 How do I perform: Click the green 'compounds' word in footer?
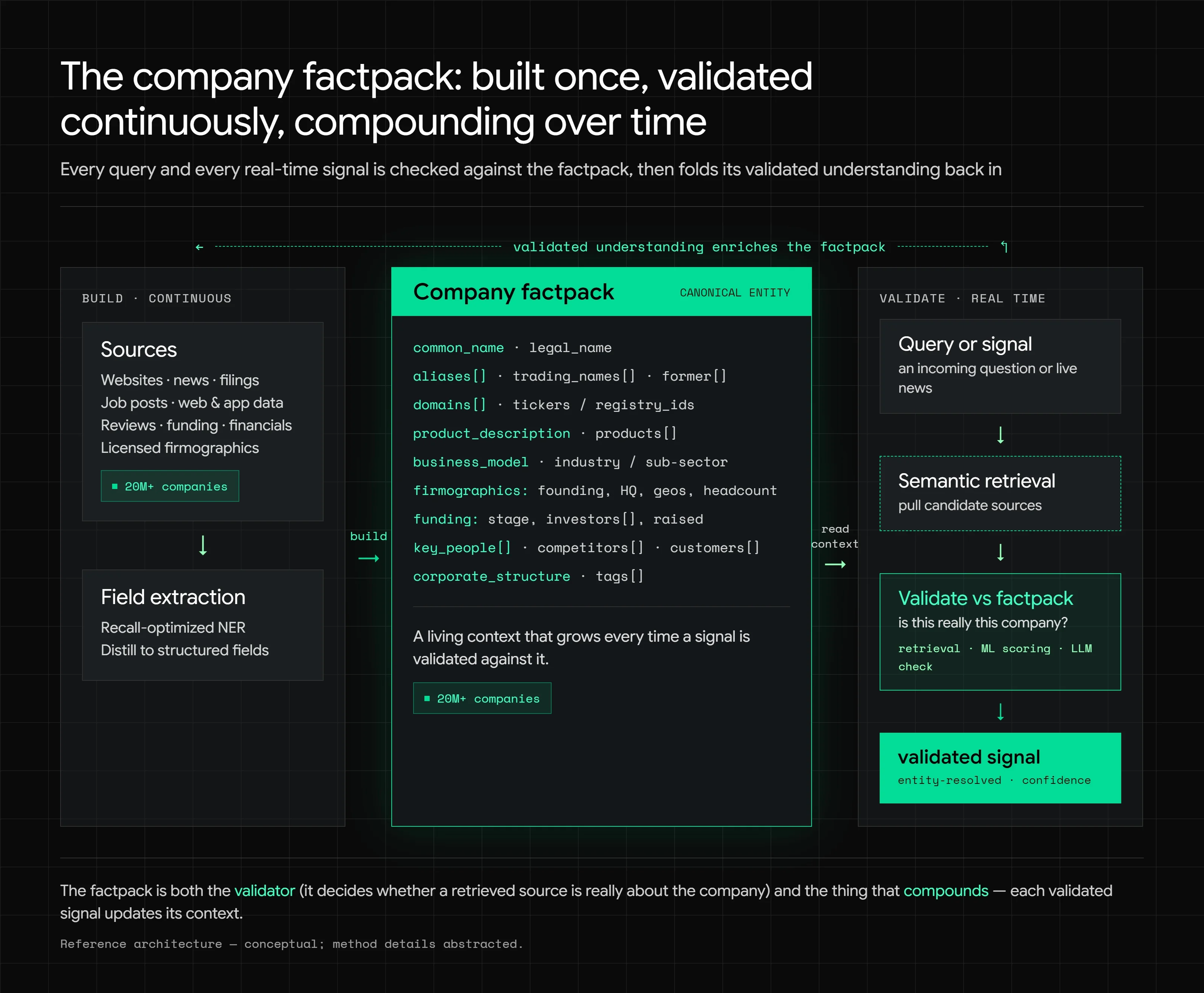click(946, 891)
